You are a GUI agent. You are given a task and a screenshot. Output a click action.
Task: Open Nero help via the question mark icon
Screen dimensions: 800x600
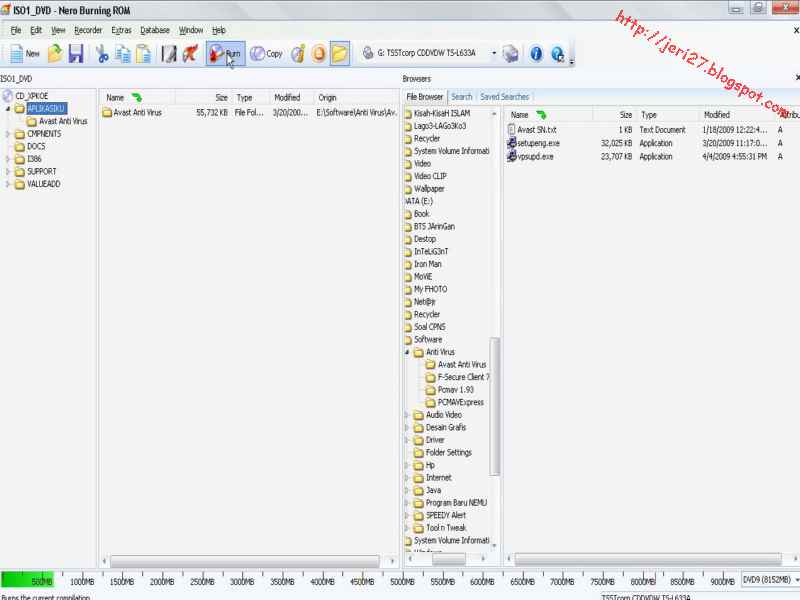pyautogui.click(x=558, y=55)
